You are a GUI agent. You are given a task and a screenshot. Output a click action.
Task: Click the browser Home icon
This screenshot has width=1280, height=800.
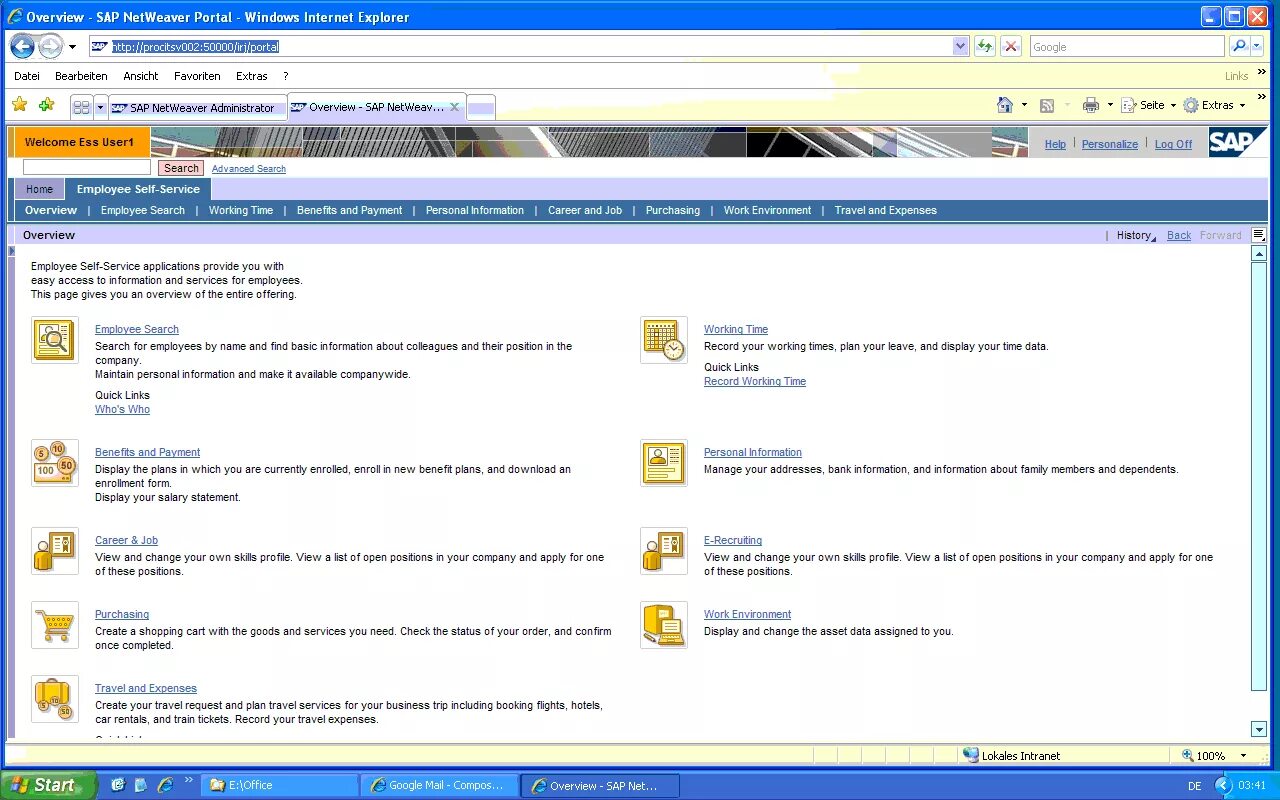point(1007,104)
